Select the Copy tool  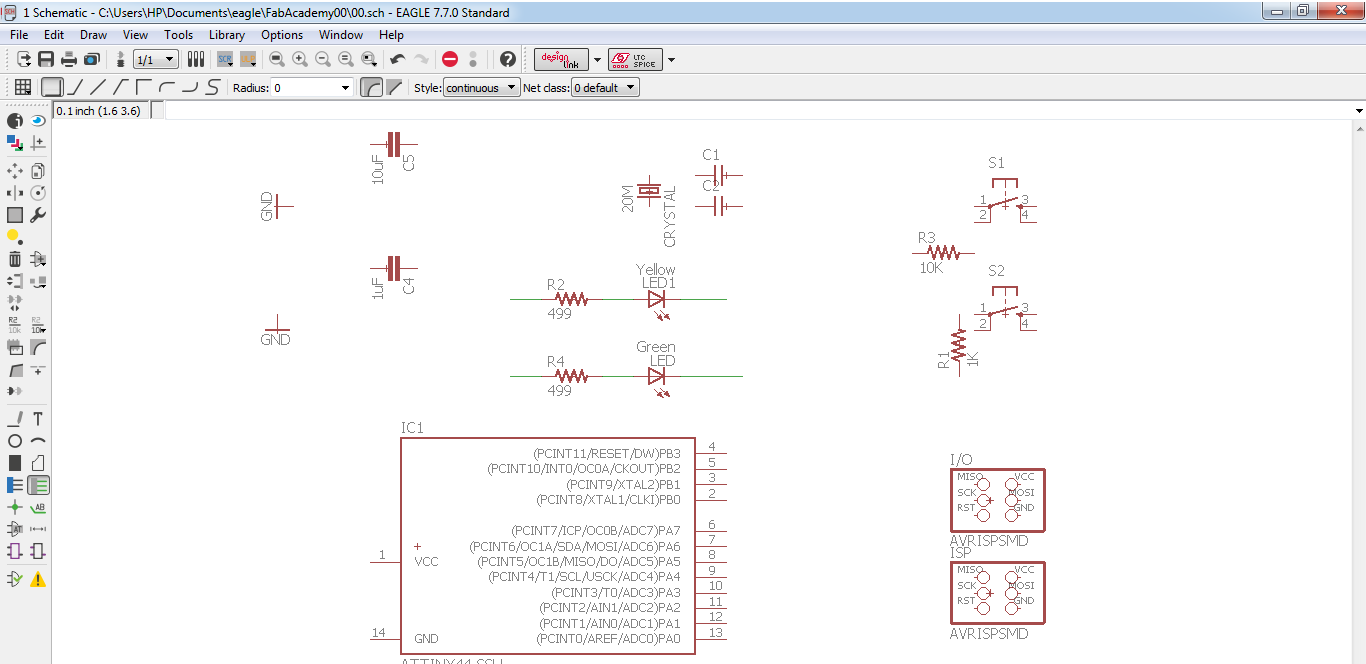pos(38,171)
